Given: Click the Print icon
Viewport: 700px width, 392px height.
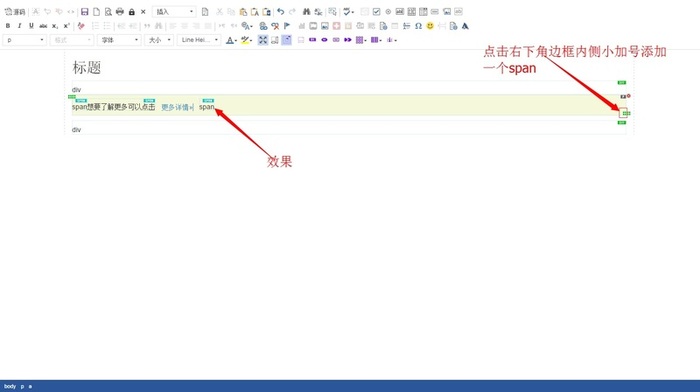Looking at the screenshot, I should tap(120, 12).
